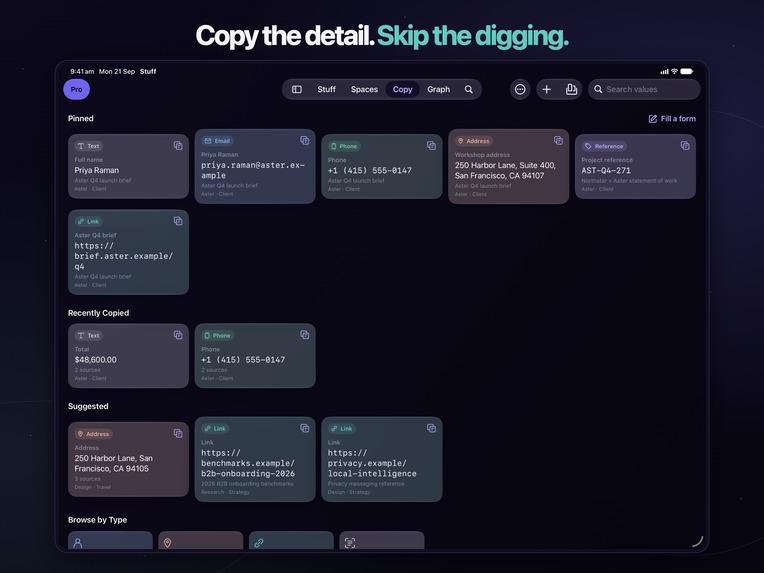Toggle the sidebar panel icon

pyautogui.click(x=297, y=89)
